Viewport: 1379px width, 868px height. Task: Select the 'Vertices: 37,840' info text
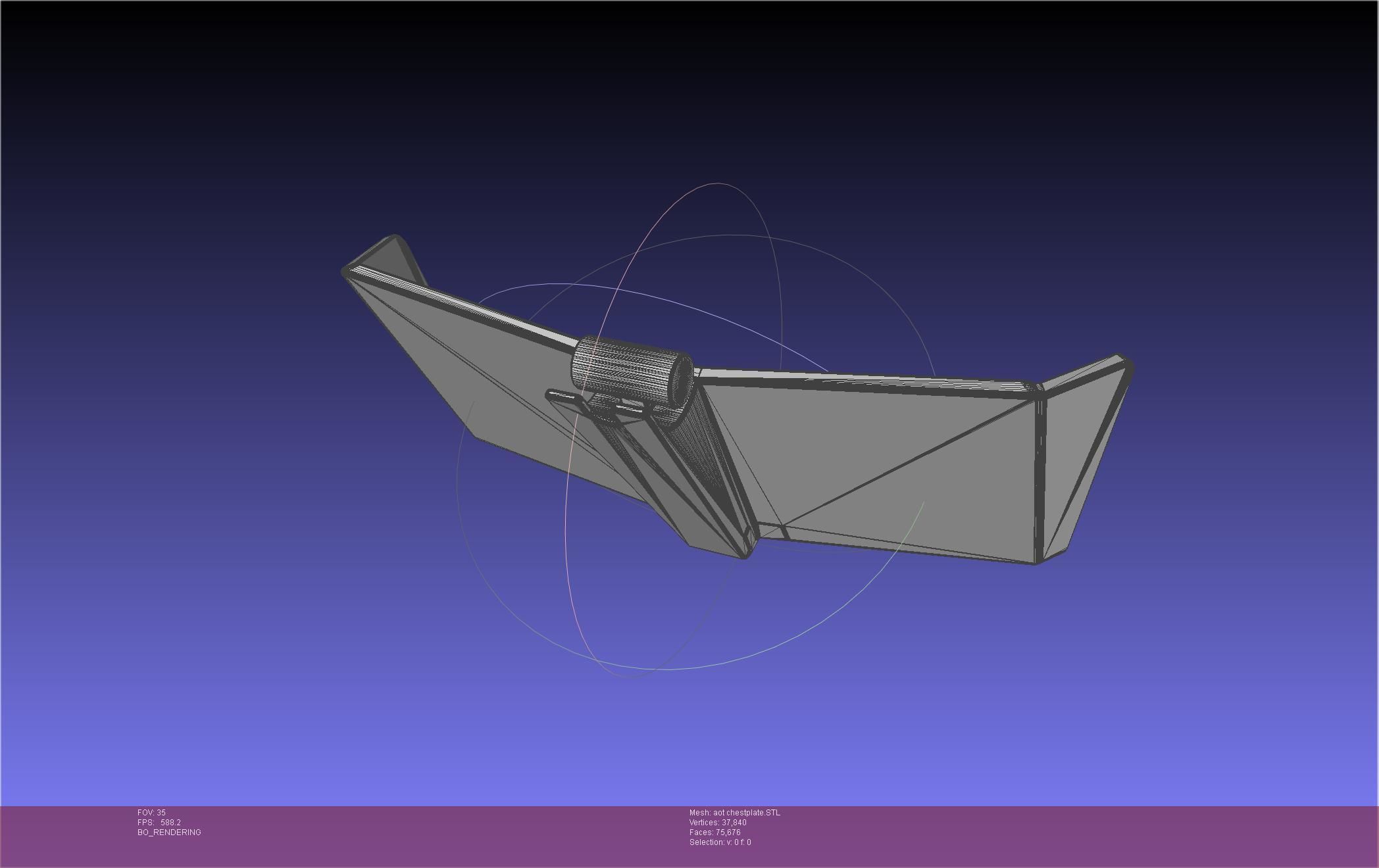point(718,823)
